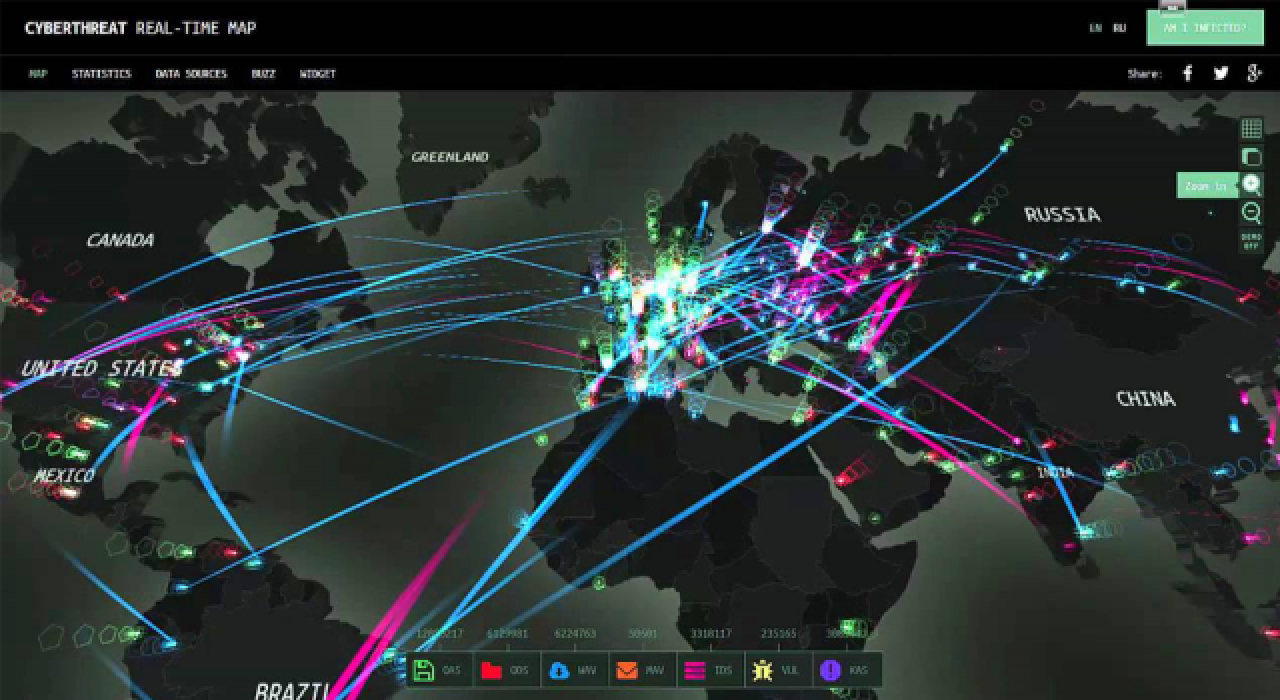This screenshot has width=1280, height=700.
Task: Click the Zoom in magnifier icon
Action: pos(1251,185)
